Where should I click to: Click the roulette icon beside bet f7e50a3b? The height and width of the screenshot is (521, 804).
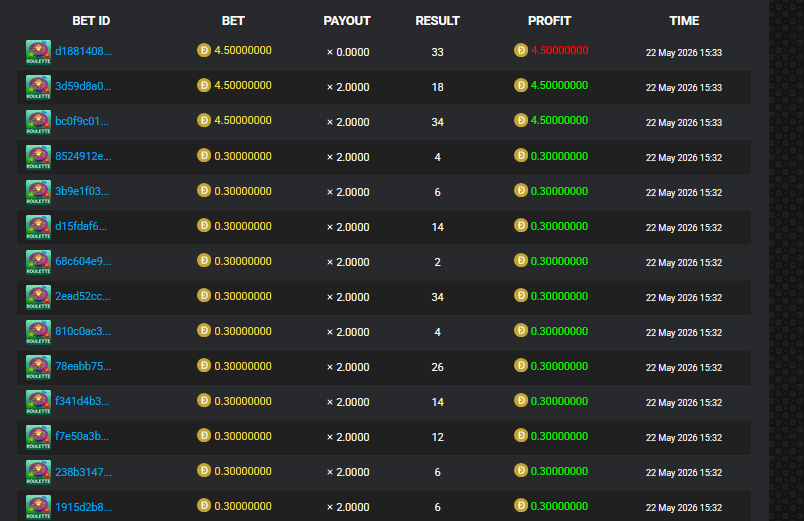(38, 437)
